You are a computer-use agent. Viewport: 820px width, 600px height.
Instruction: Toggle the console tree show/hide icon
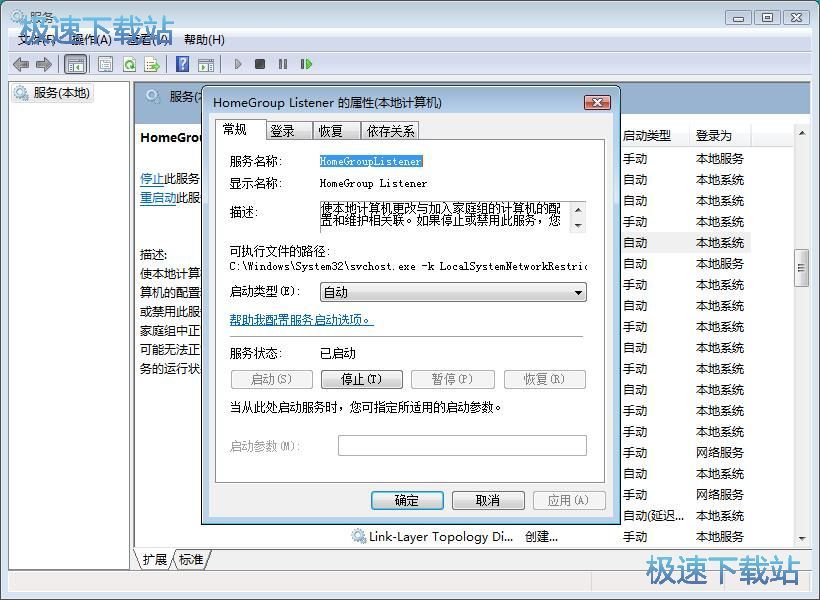pos(75,64)
